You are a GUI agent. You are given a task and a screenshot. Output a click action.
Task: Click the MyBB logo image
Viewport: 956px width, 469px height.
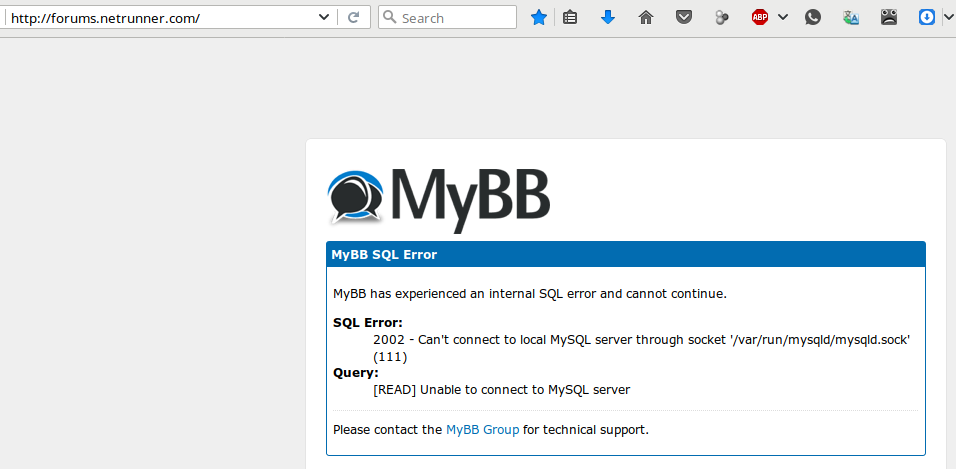(x=439, y=197)
